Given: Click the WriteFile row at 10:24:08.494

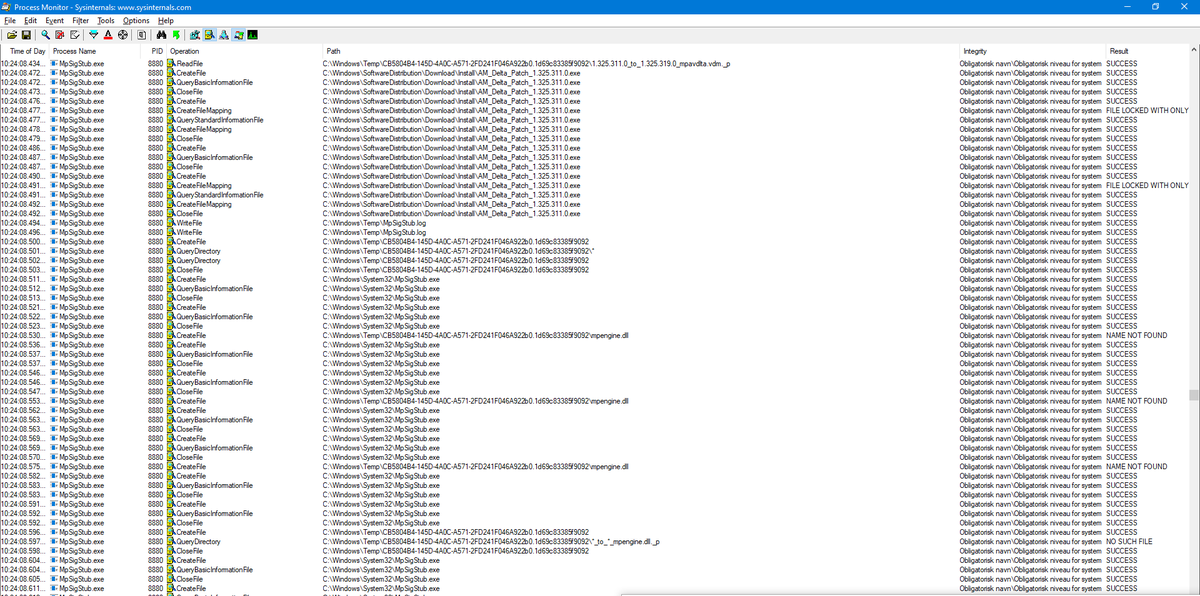Looking at the screenshot, I should tap(595, 222).
